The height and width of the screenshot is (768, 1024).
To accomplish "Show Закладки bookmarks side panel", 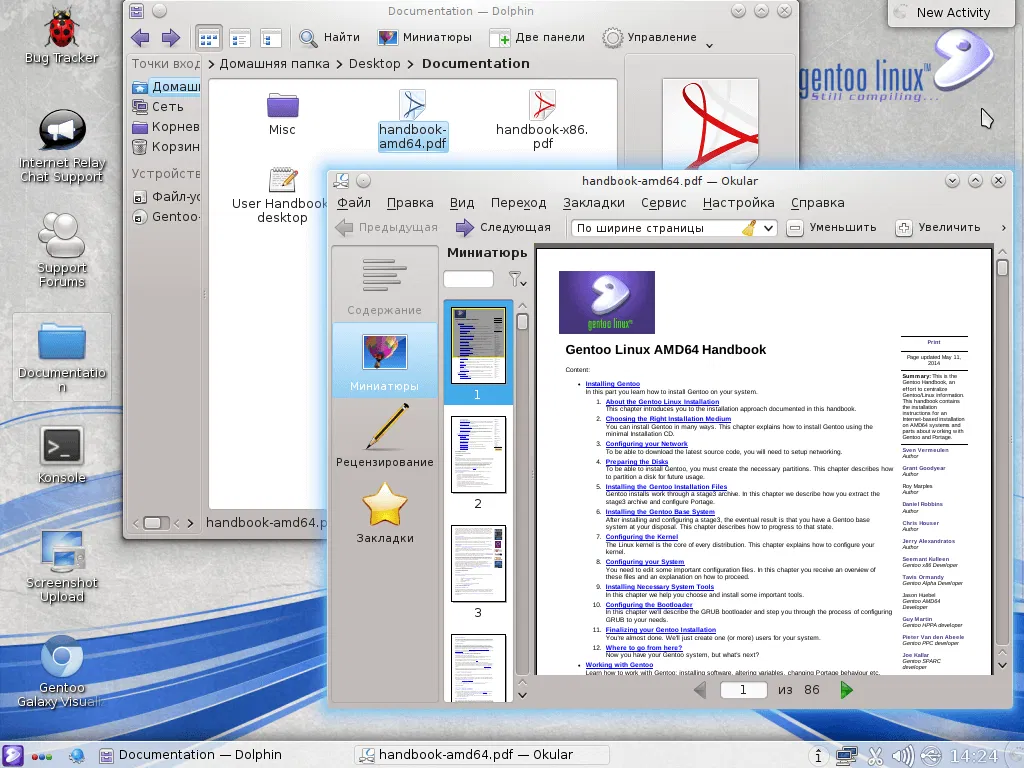I will click(x=385, y=513).
